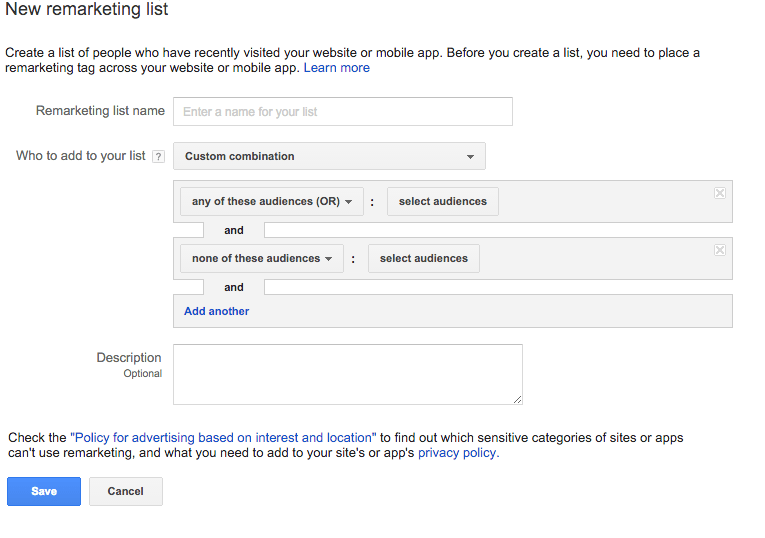Expand the 'none of these audiences' dropdown

pos(262,259)
